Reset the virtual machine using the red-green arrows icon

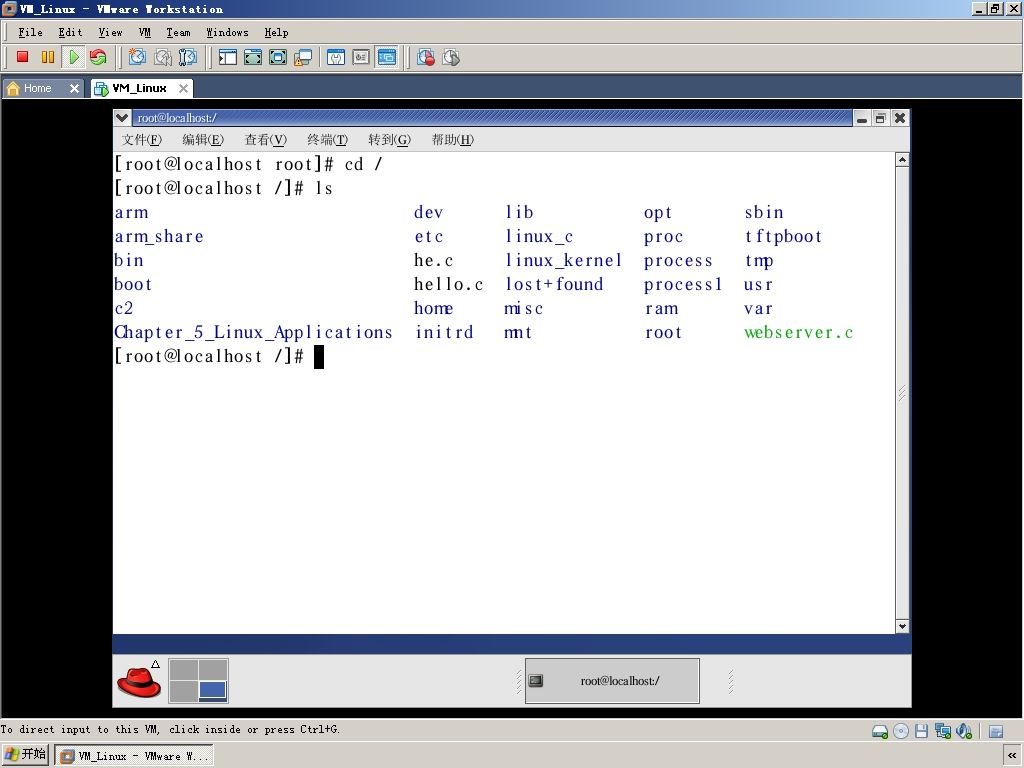[x=98, y=57]
